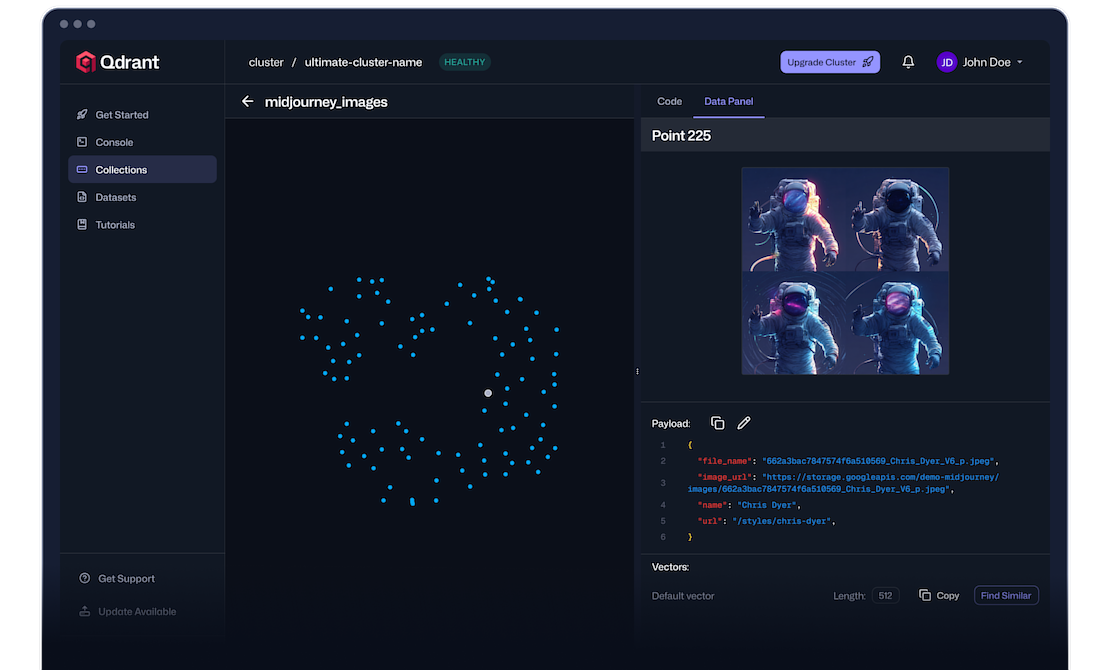Edit payload with the pencil icon
Screen dimensions: 1110x670
(x=744, y=424)
